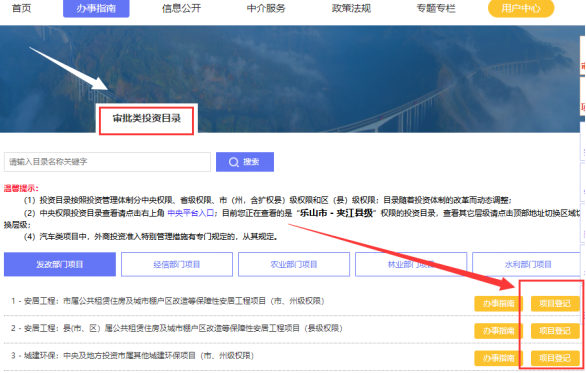Open the 中央平台入口 link
The height and width of the screenshot is (373, 586).
pyautogui.click(x=190, y=213)
